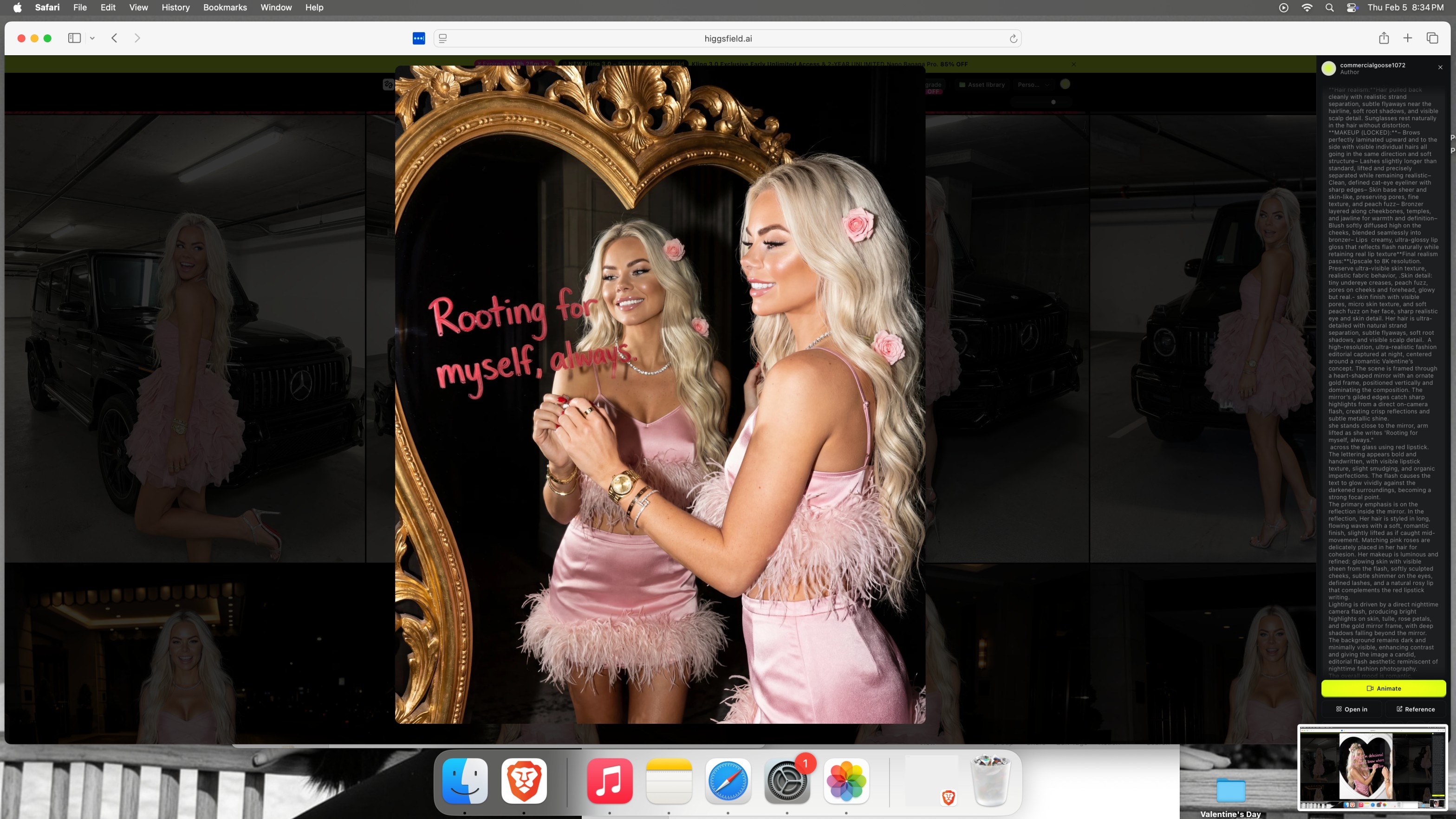The image size is (1456, 819).
Task: Go back using the Safari back arrow
Action: click(x=114, y=38)
